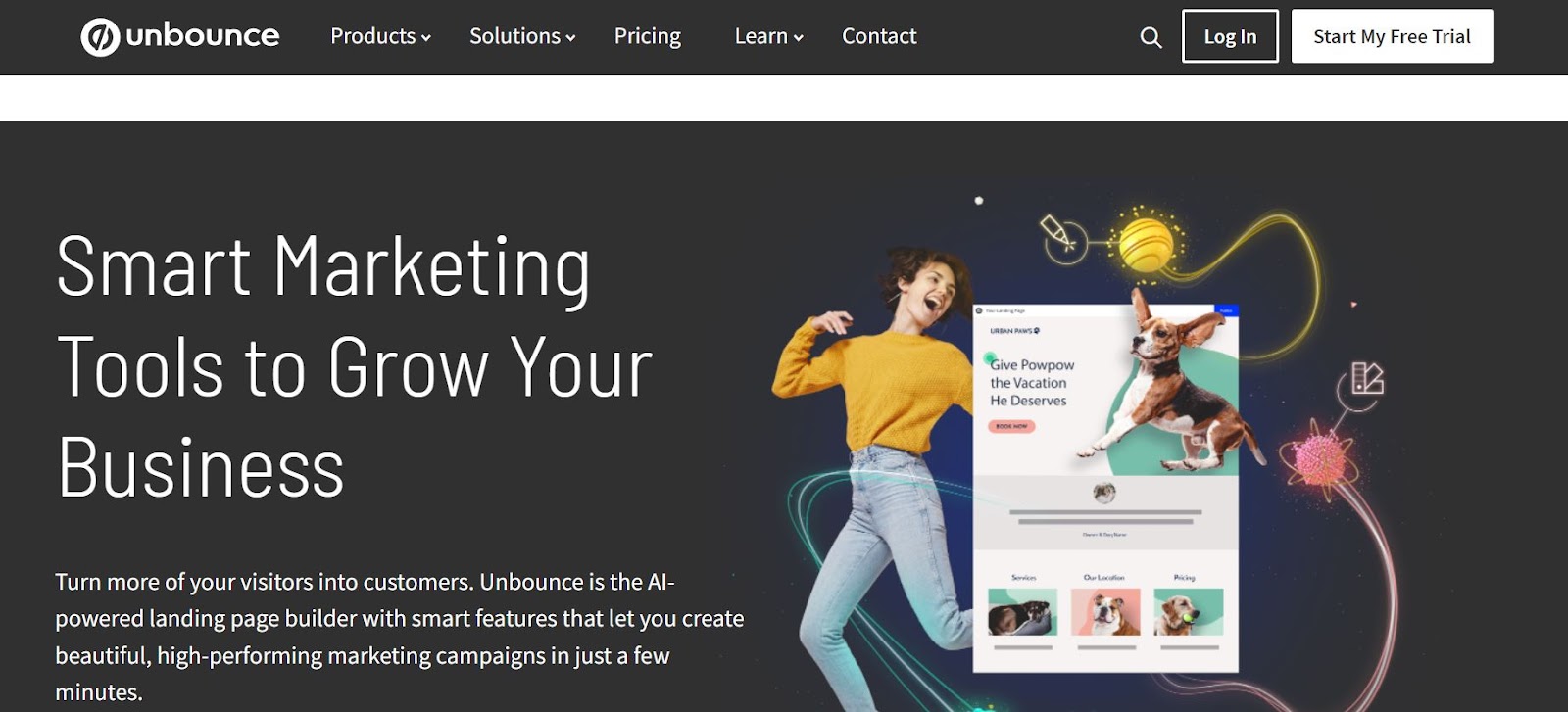
Task: Click the Book Now button in mockup
Action: pos(1011,426)
